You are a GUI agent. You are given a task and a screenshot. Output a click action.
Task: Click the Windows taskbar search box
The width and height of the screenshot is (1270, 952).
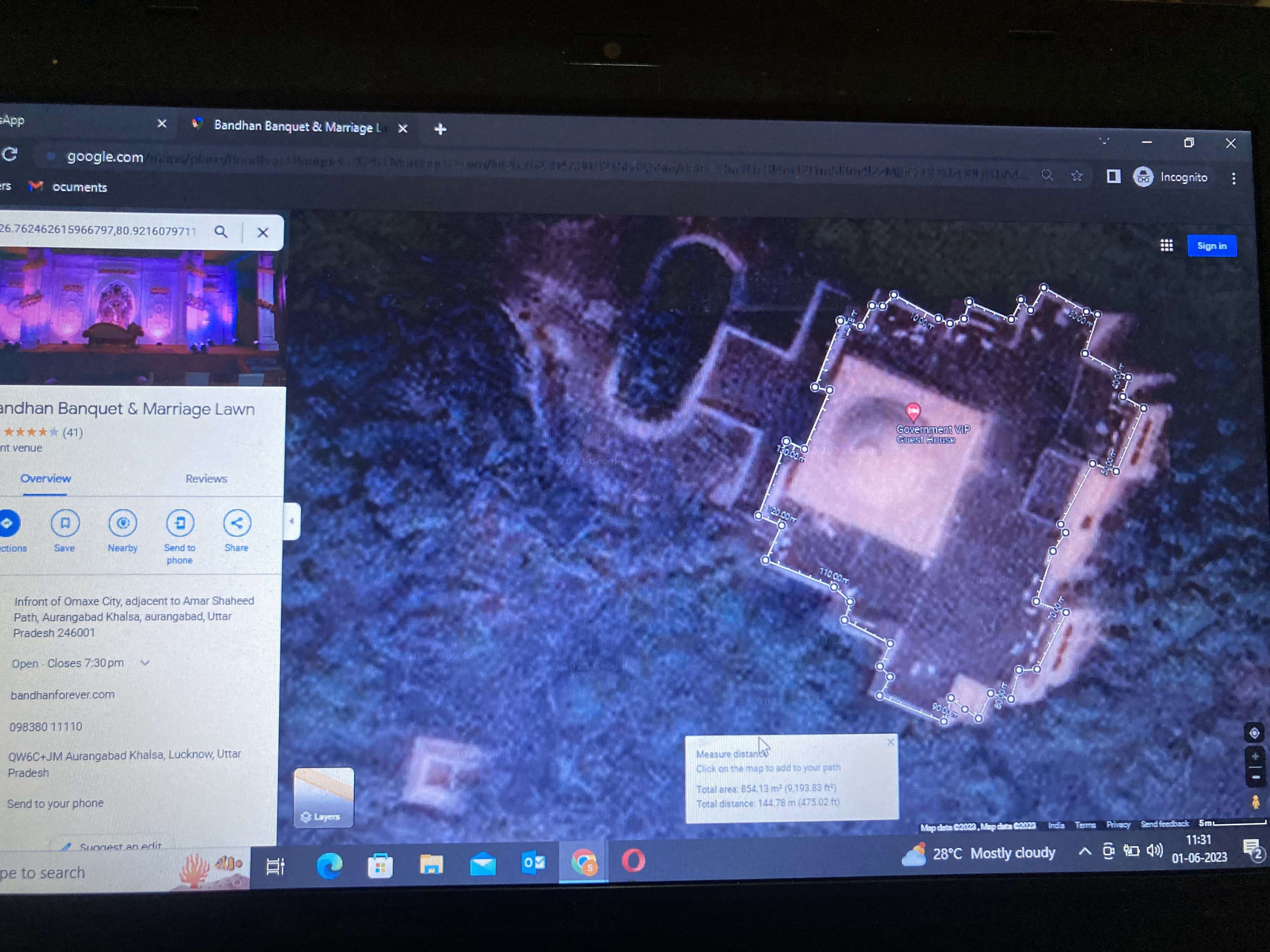pyautogui.click(x=123, y=871)
